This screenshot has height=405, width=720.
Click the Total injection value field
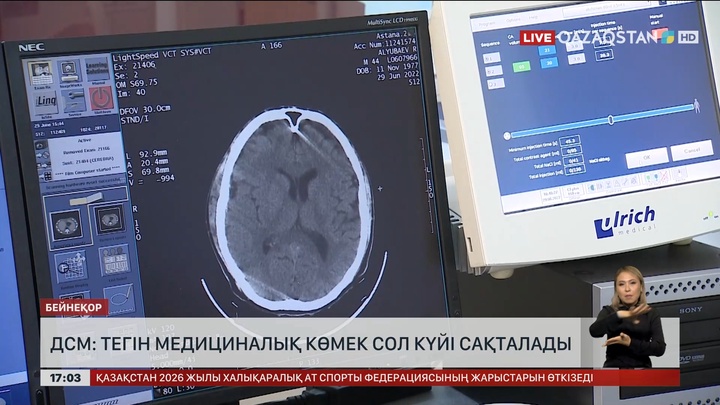pyautogui.click(x=574, y=170)
